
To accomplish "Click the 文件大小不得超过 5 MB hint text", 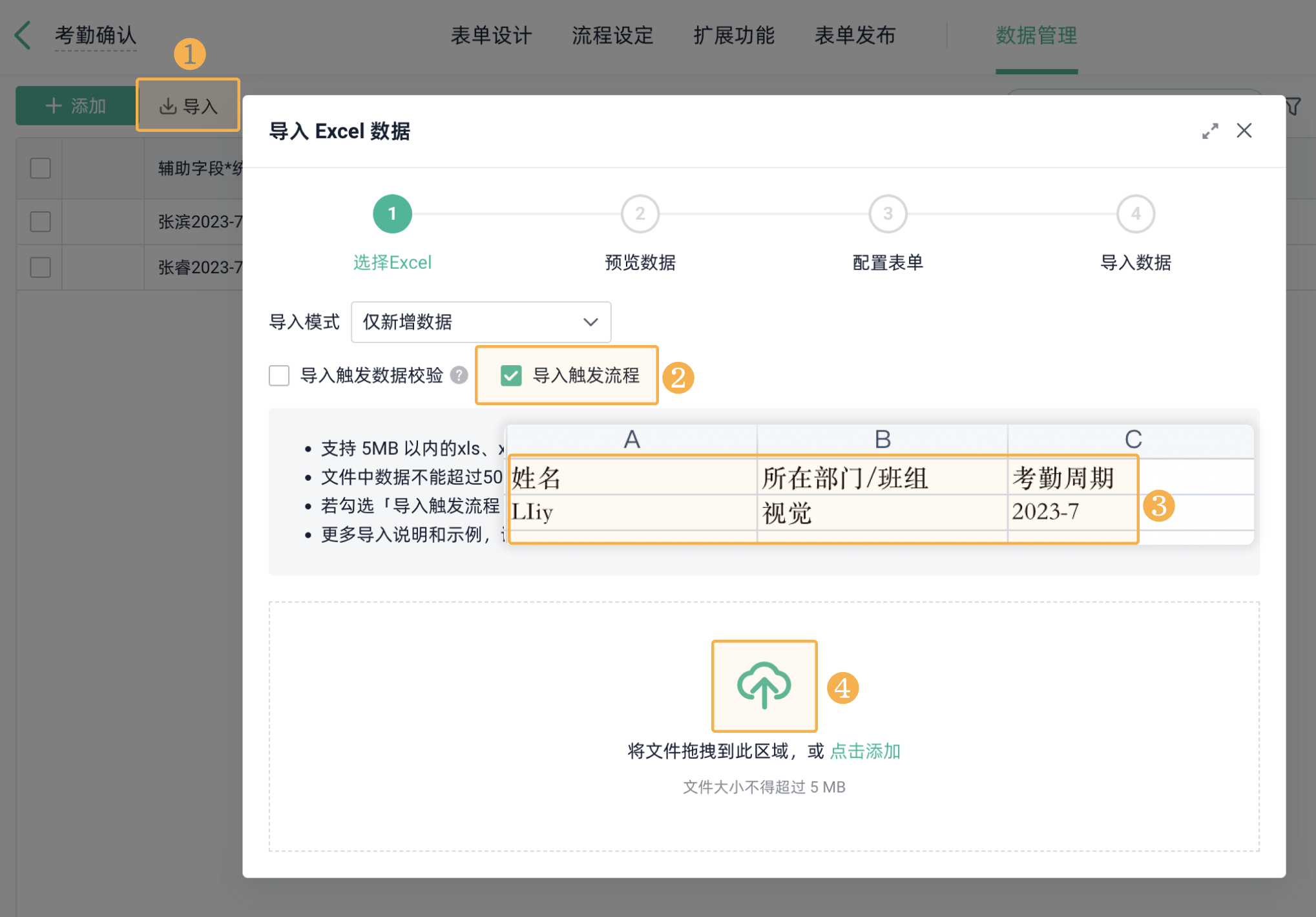I will (764, 787).
